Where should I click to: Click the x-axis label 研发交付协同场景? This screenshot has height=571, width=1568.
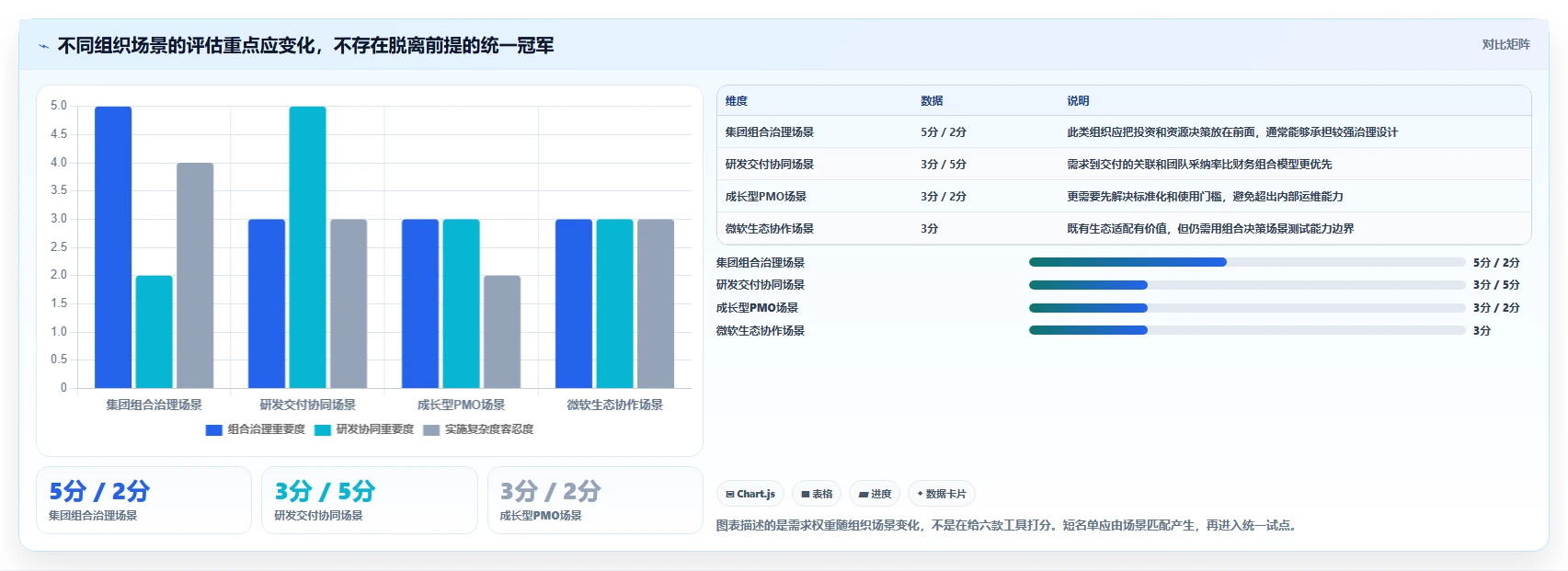[x=307, y=405]
